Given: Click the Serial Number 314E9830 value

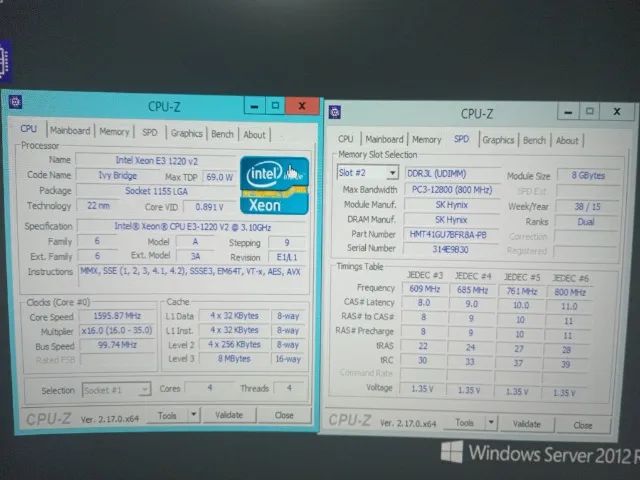Looking at the screenshot, I should (x=450, y=249).
